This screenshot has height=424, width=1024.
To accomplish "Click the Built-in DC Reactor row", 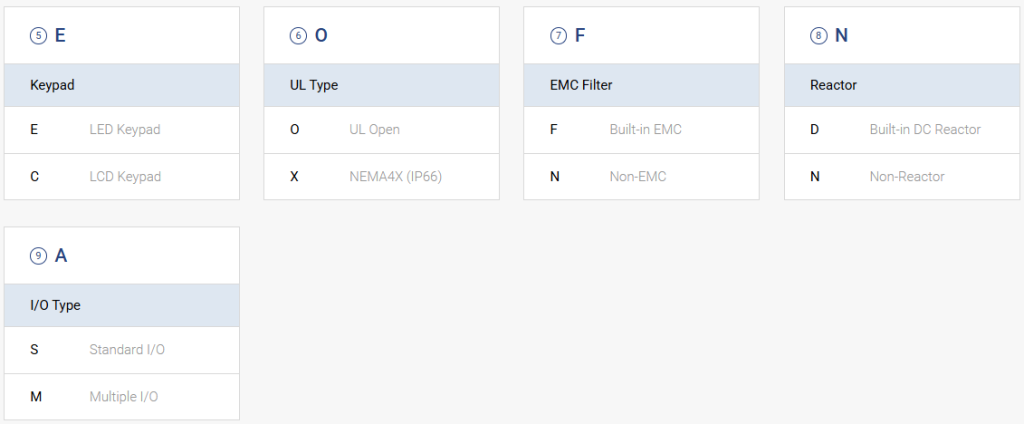I will [901, 130].
